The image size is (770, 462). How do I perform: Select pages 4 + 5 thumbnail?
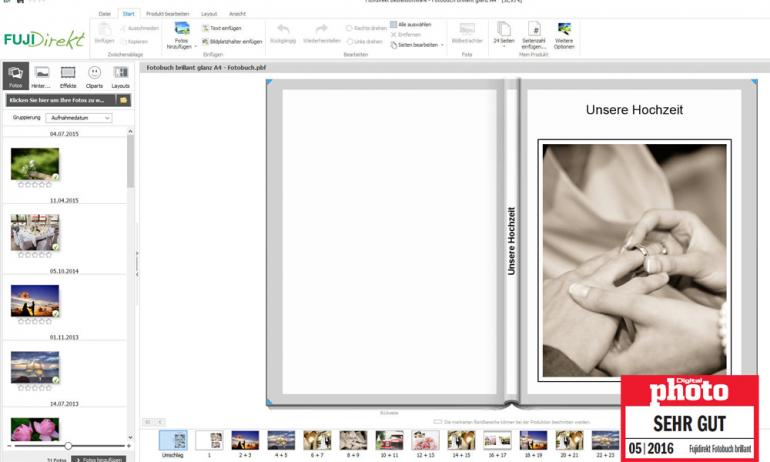pyautogui.click(x=281, y=440)
